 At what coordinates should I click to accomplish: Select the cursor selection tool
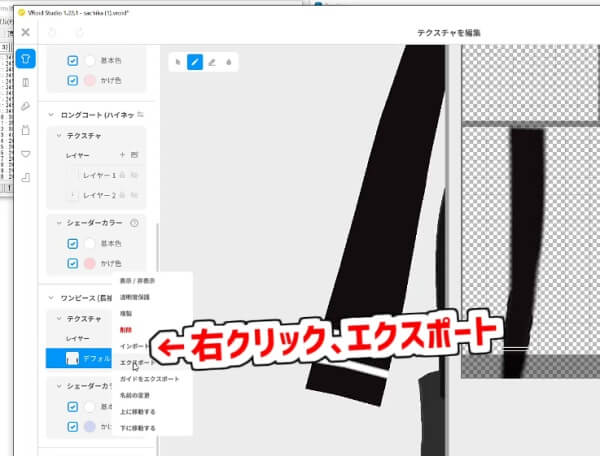[178, 62]
